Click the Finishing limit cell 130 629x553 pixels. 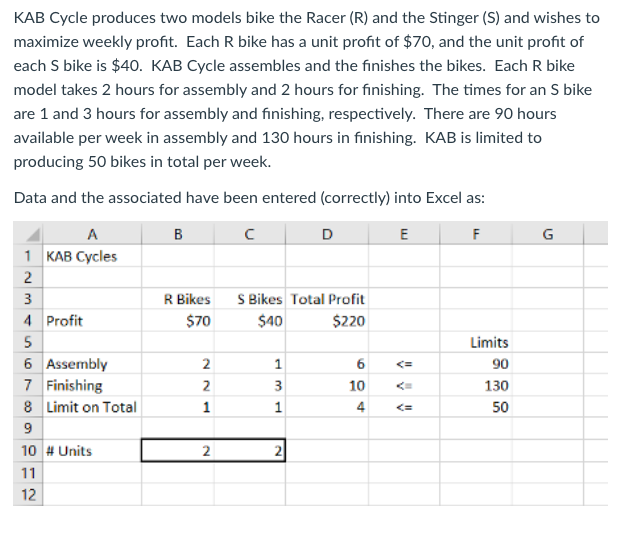point(476,385)
